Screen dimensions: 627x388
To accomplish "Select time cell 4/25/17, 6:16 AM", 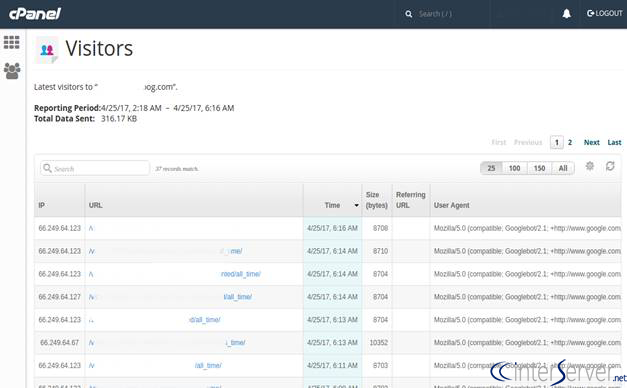I will tap(332, 228).
